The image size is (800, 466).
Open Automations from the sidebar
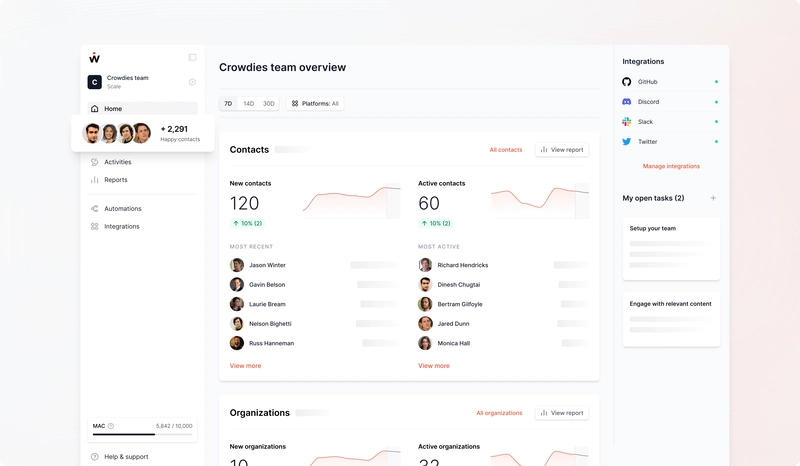click(x=122, y=209)
